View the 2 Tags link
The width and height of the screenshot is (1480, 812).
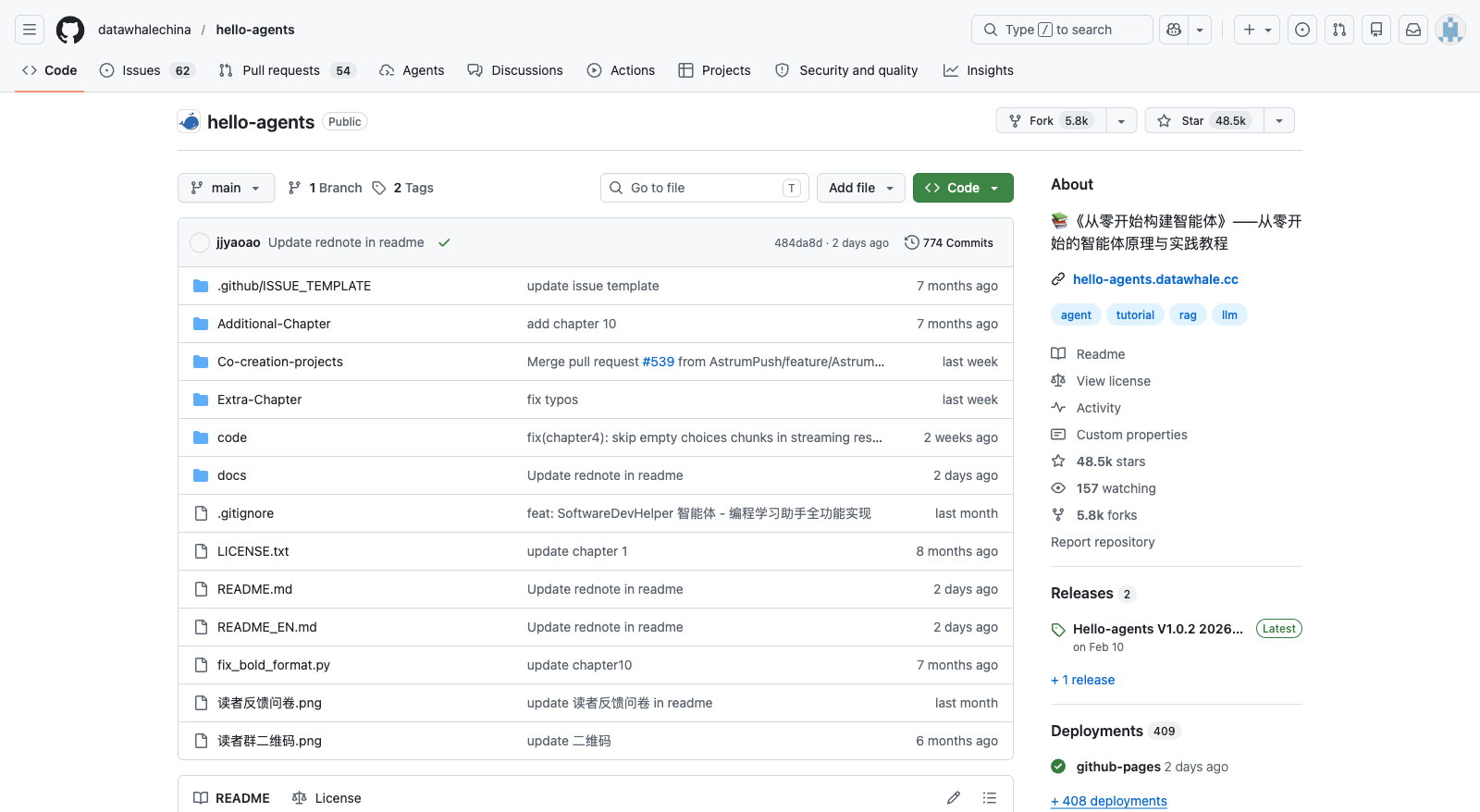[x=402, y=188]
